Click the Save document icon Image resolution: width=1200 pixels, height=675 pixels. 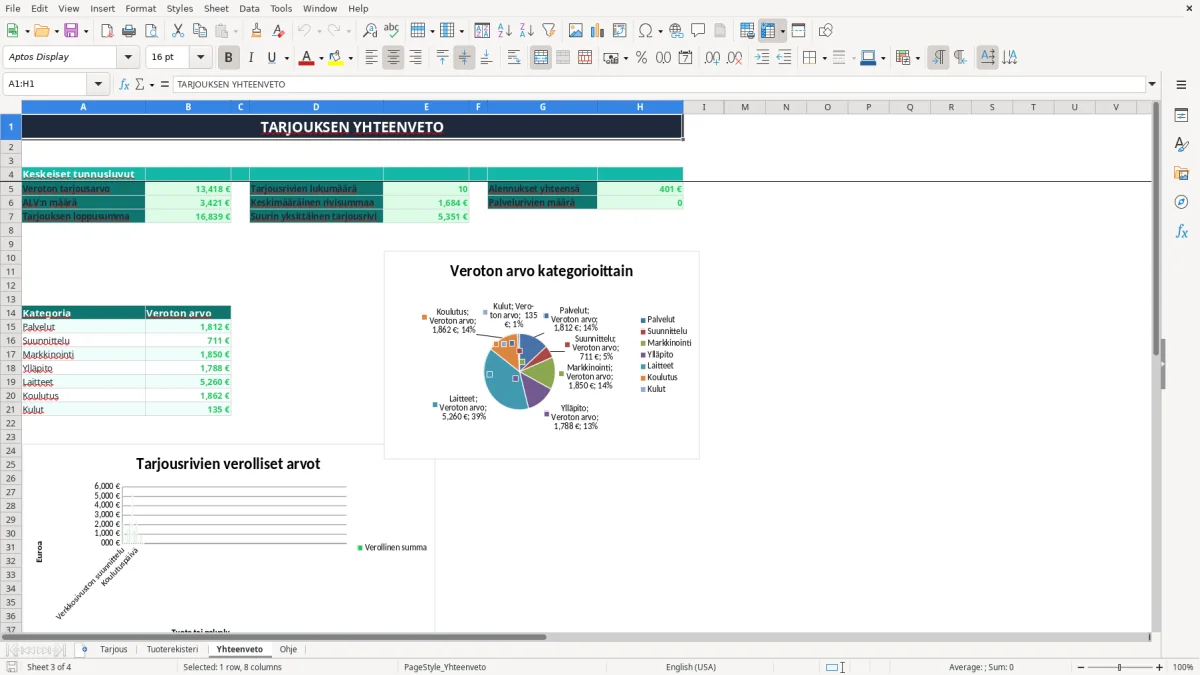71,31
